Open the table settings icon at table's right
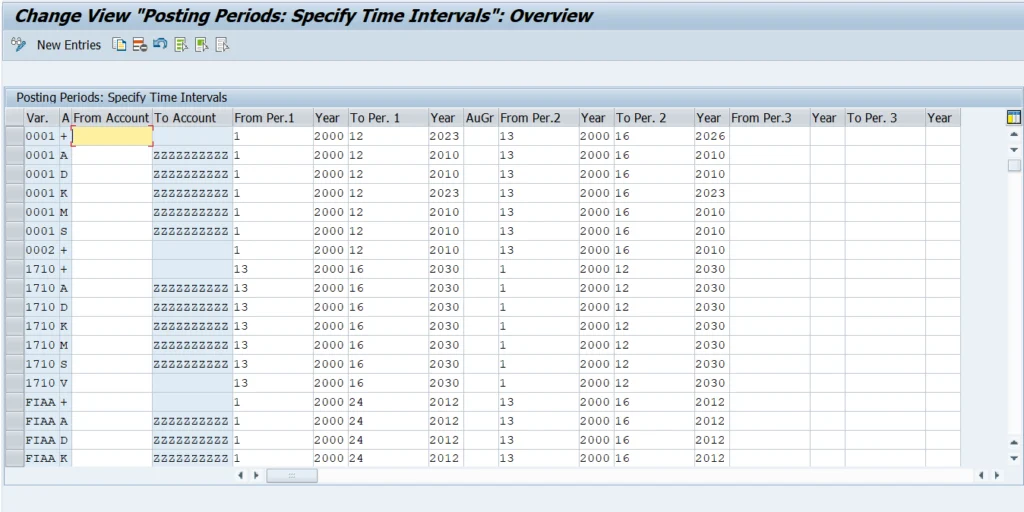Viewport: 1024px width, 512px height. pos(1014,118)
